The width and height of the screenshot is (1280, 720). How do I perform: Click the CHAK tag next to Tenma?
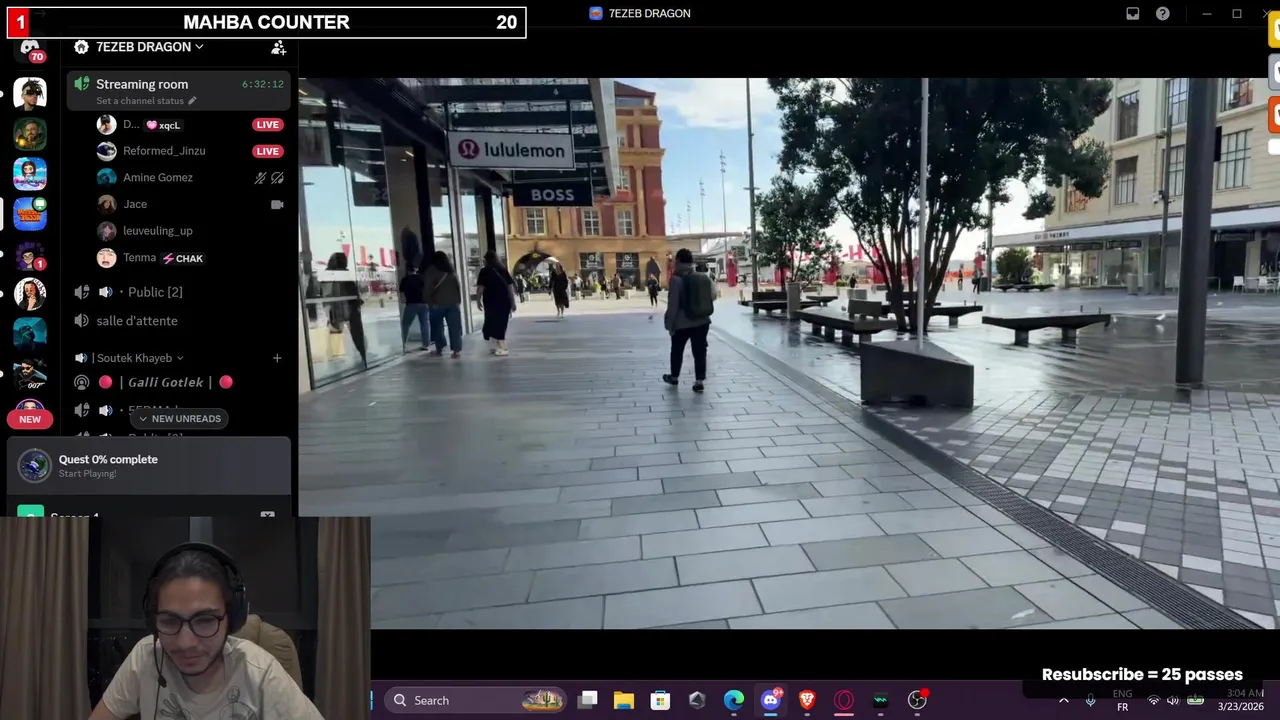point(183,258)
